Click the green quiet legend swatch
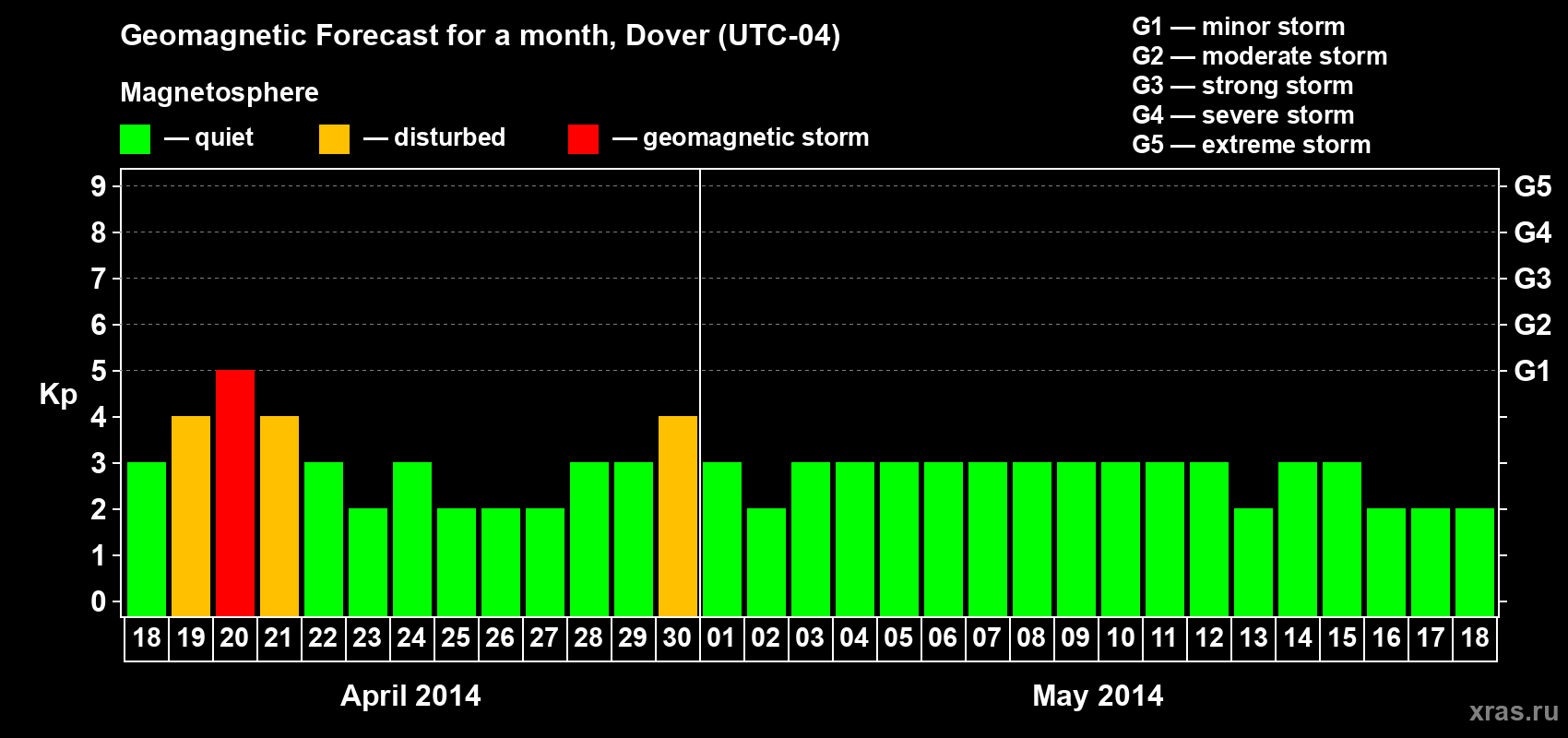This screenshot has height=738, width=1568. 135,139
